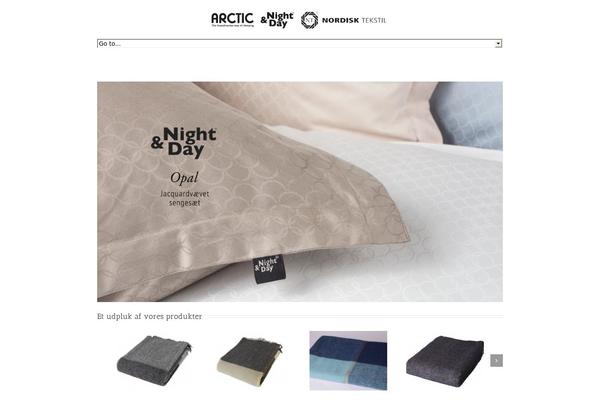Viewport: 600px width, 400px height.
Task: Click the Opal bedding hero banner
Action: (300, 191)
